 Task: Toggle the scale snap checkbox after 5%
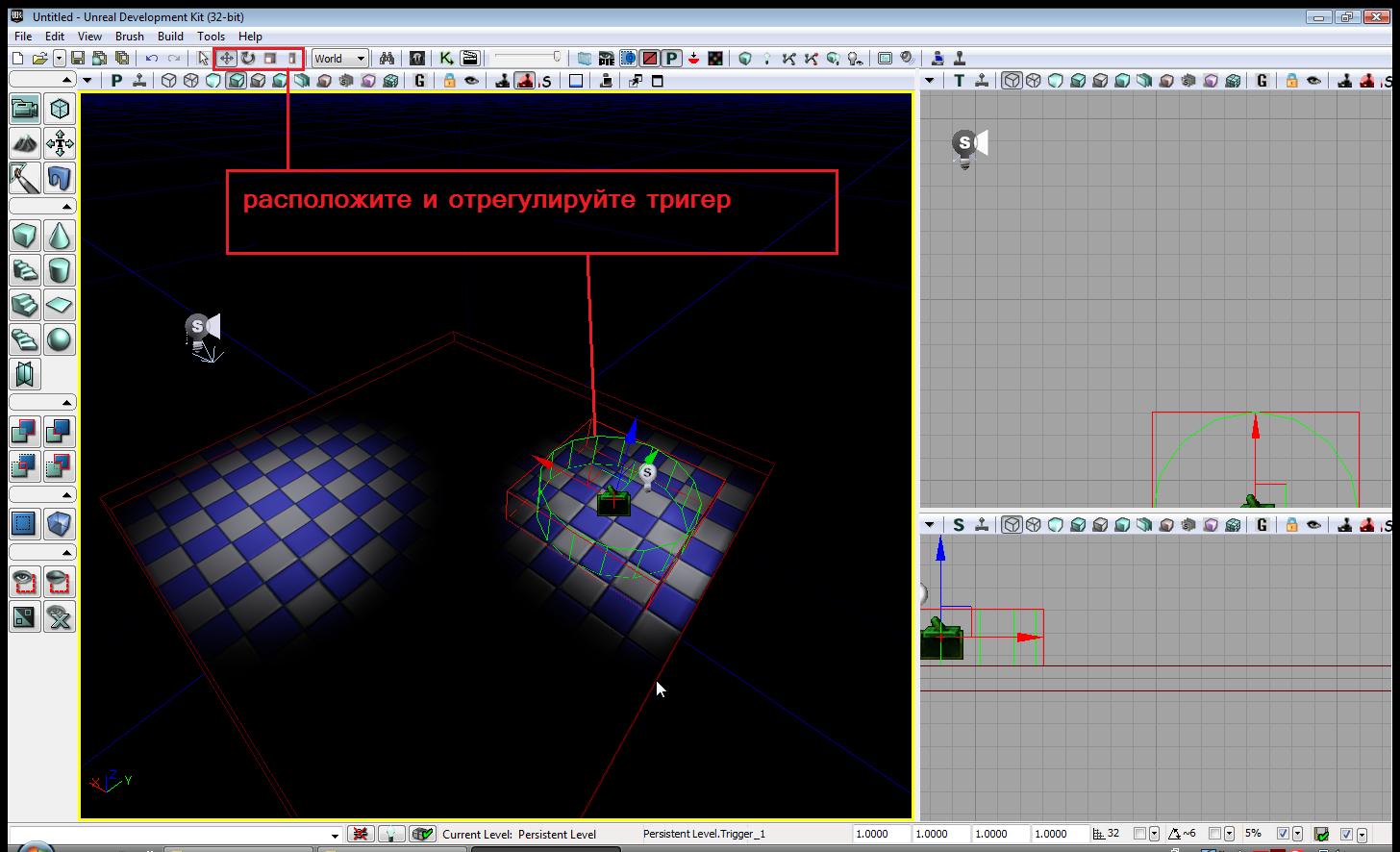coord(1282,834)
